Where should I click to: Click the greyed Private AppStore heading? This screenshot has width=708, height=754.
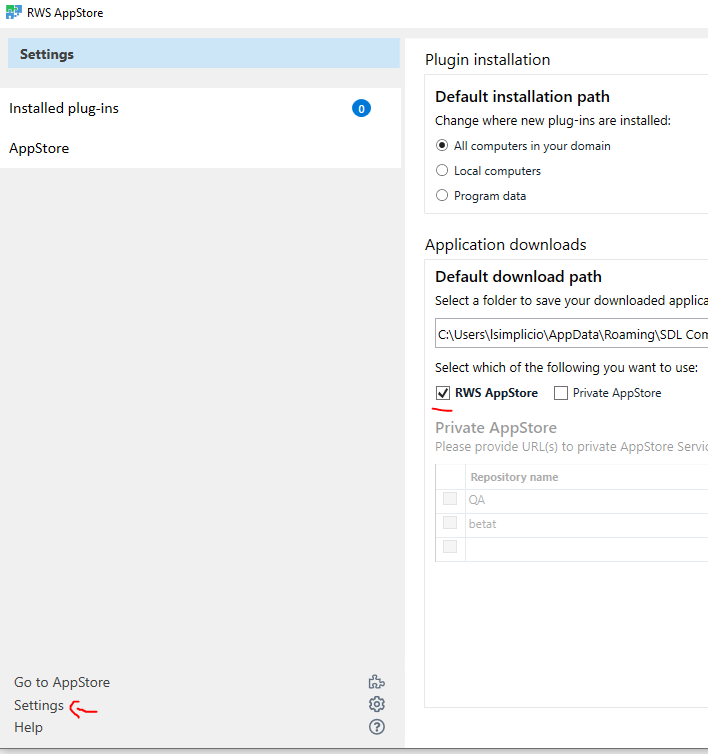496,427
